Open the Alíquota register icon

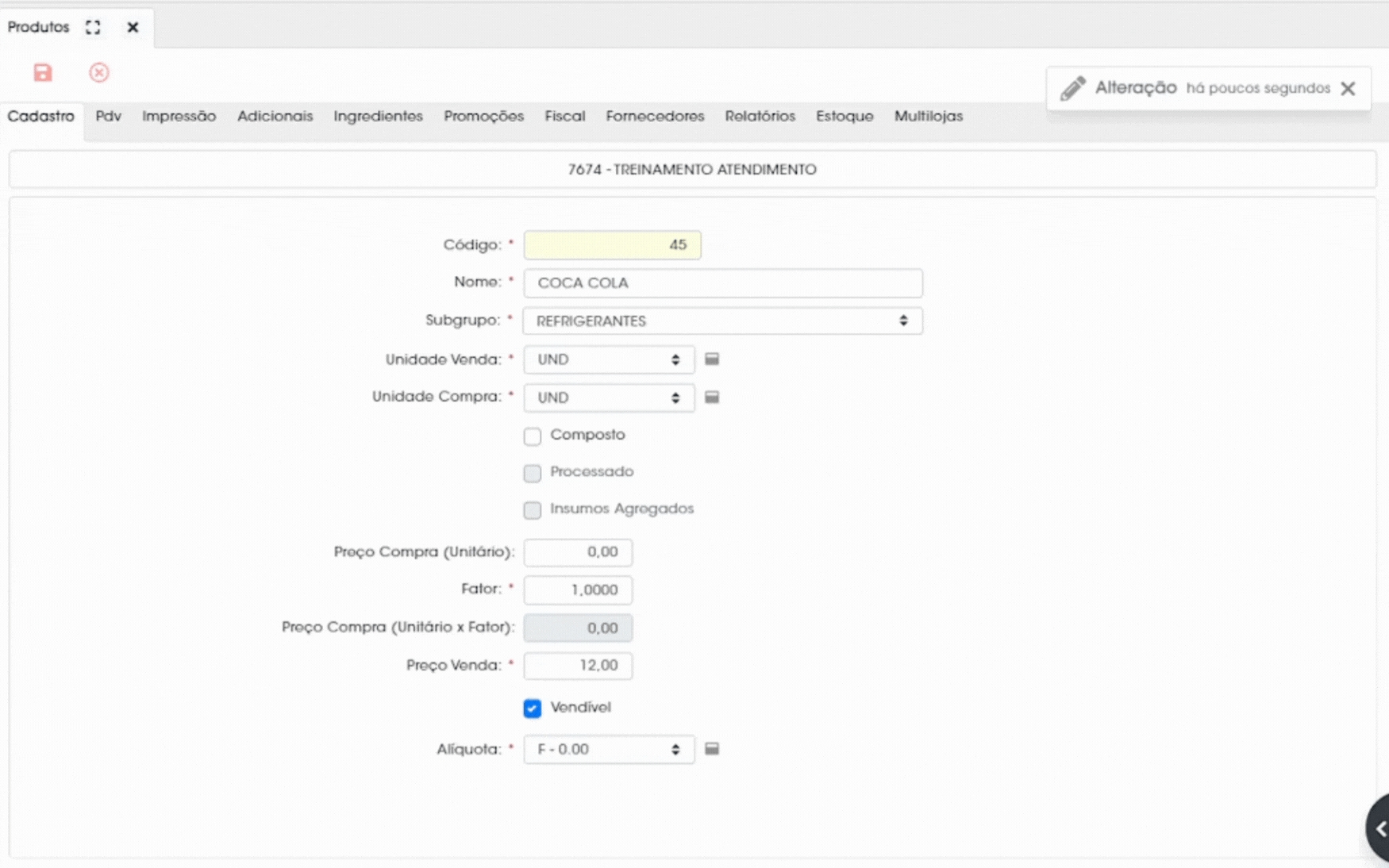point(712,749)
